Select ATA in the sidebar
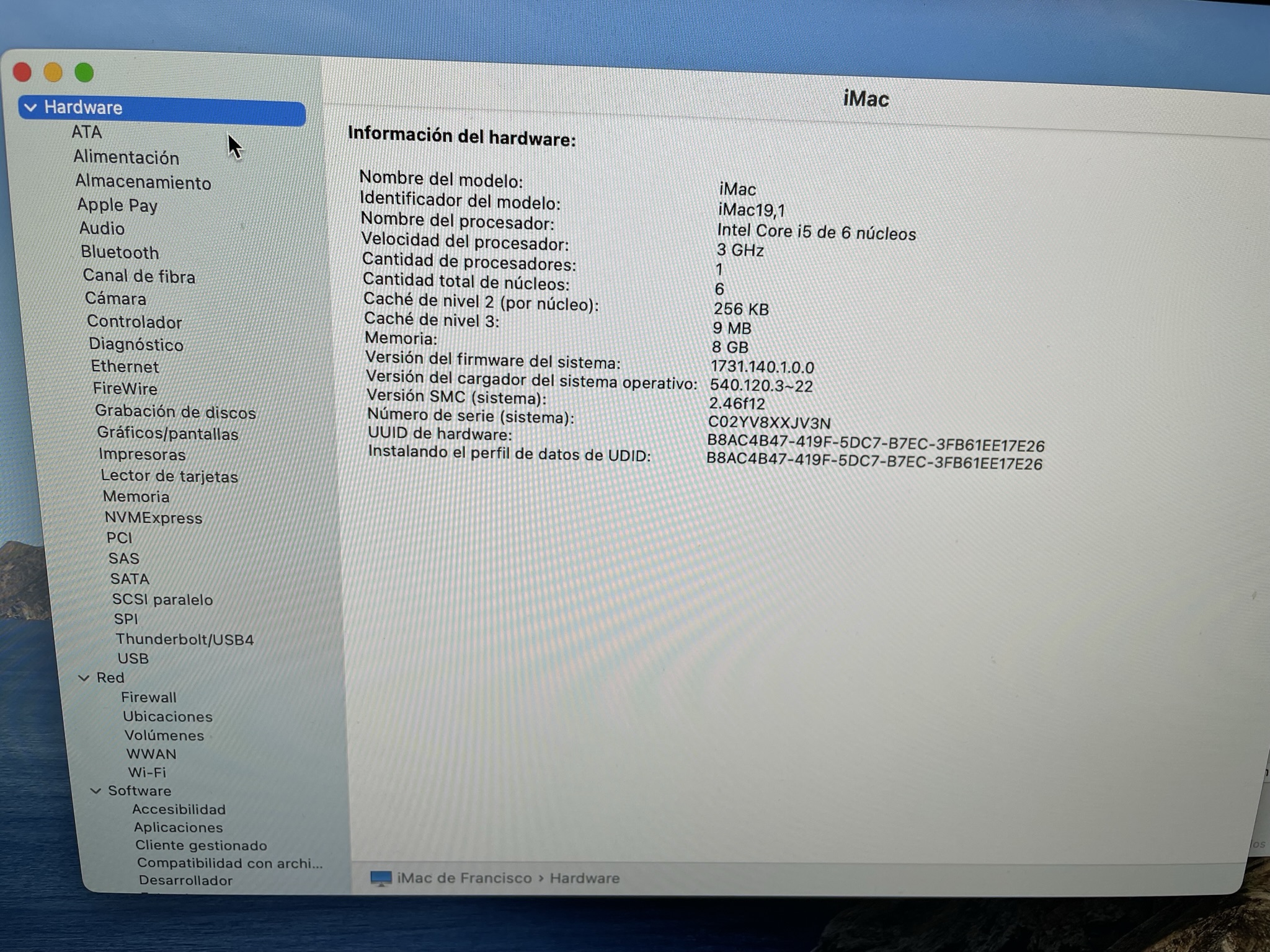Image resolution: width=1270 pixels, height=952 pixels. tap(87, 132)
